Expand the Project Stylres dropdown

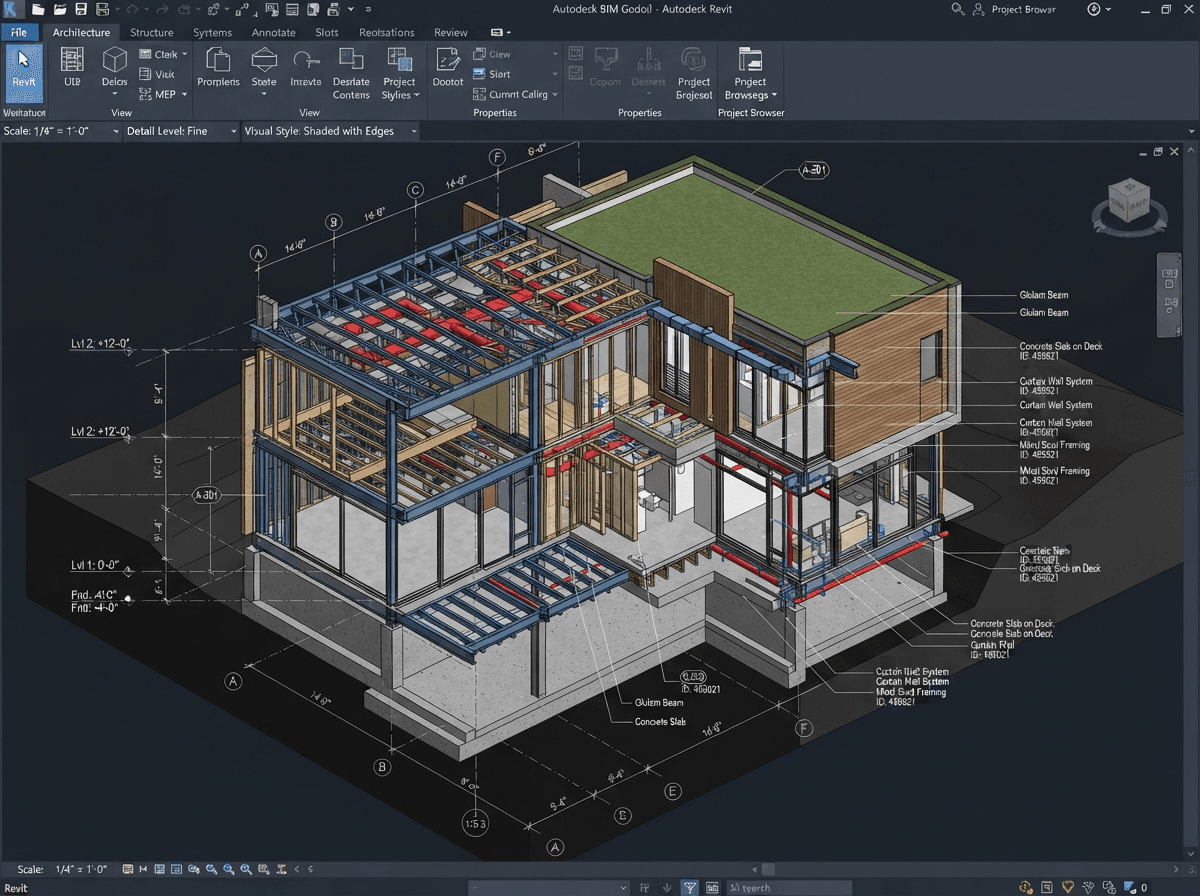coord(417,96)
